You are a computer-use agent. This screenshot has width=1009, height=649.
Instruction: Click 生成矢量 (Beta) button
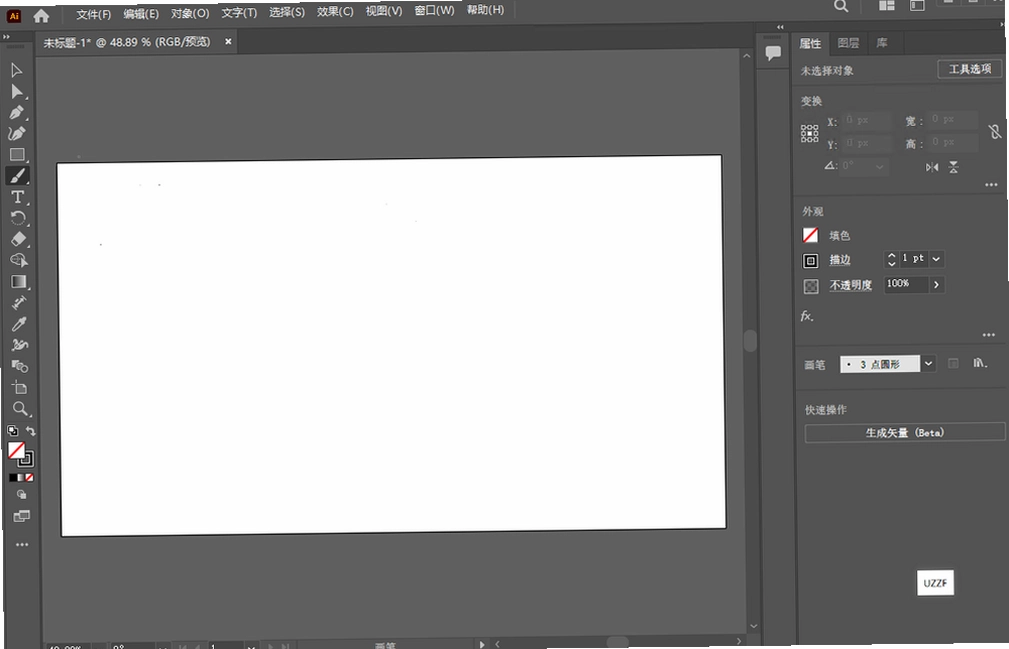[904, 432]
